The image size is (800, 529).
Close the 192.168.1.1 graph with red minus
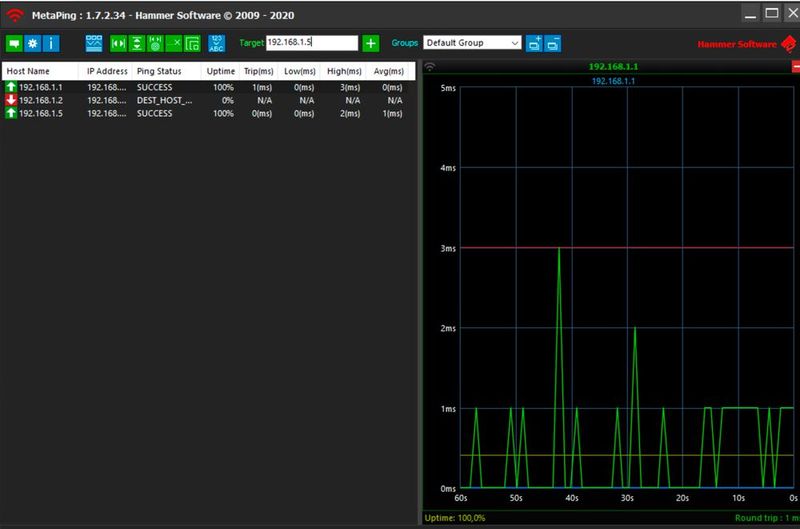795,67
